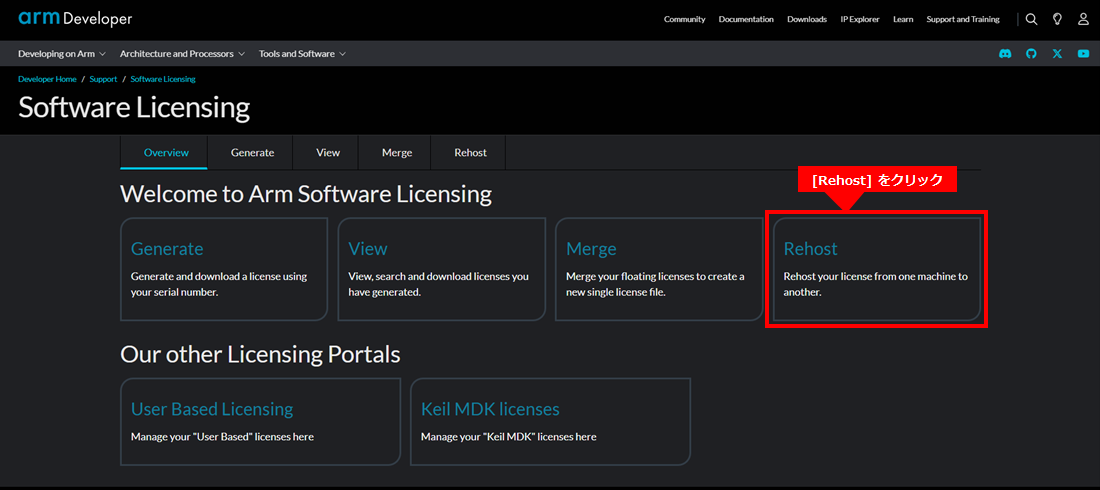Open the Generate card heading
The width and height of the screenshot is (1100, 490).
[x=167, y=249]
